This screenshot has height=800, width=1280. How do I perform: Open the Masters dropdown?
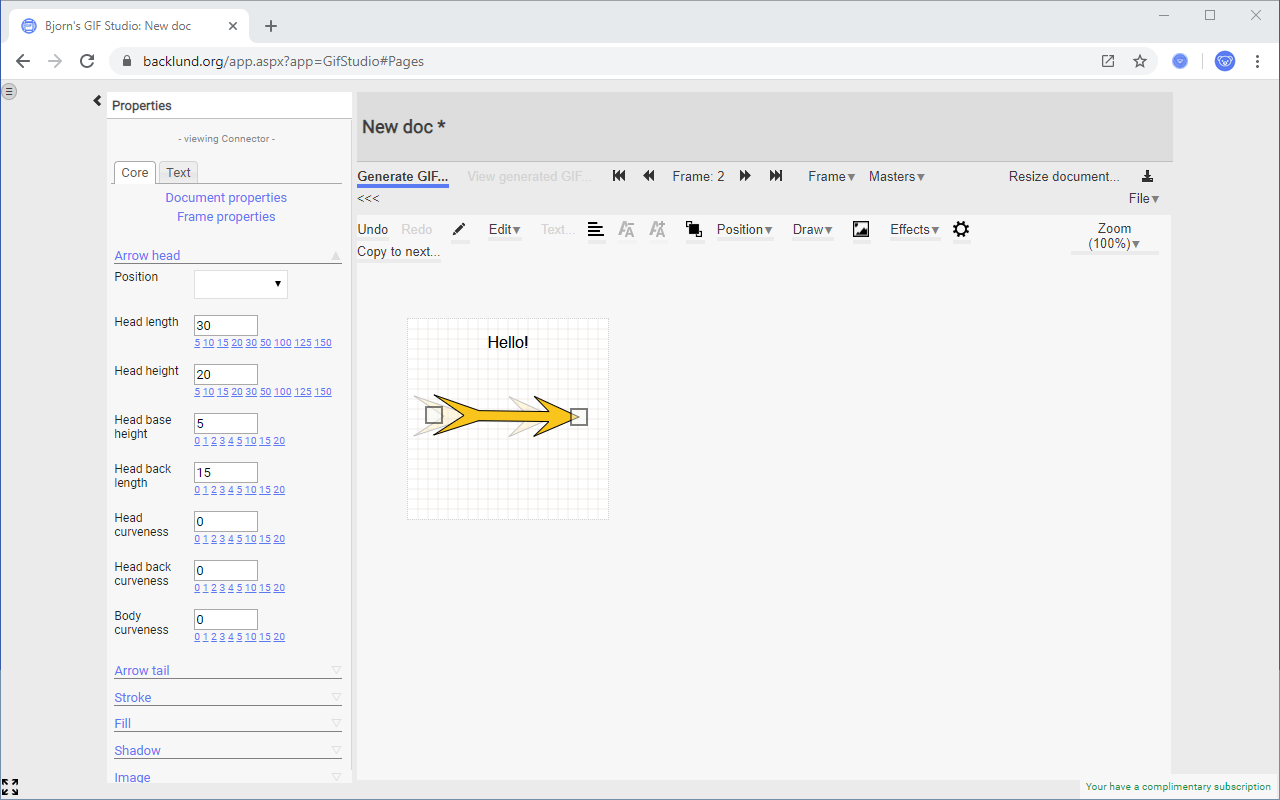coord(895,176)
